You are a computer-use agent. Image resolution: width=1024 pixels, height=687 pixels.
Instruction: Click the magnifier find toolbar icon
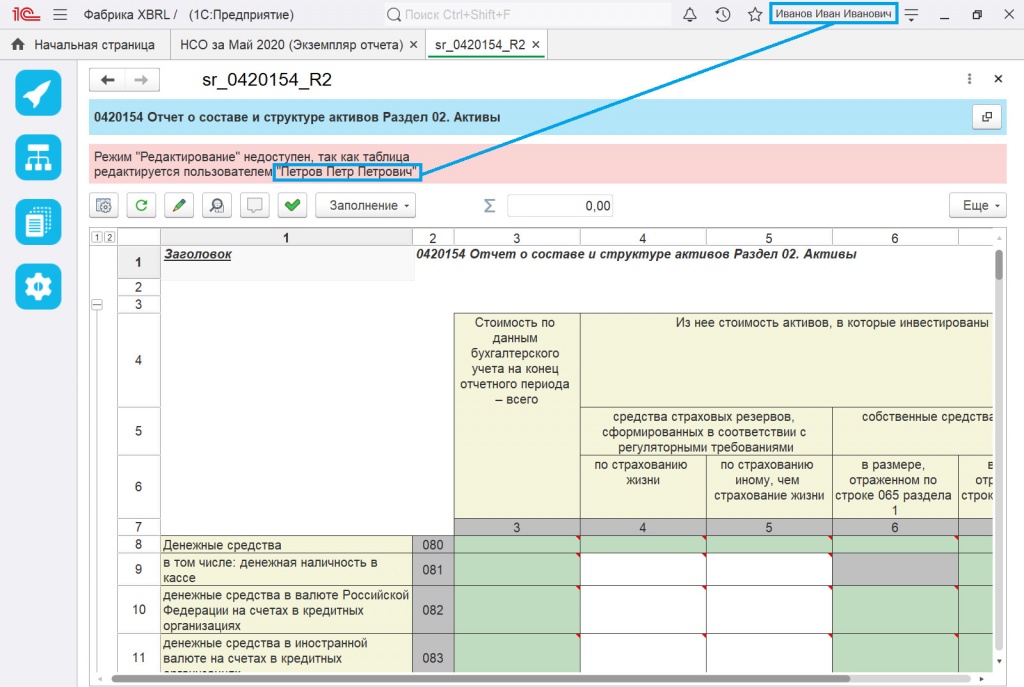click(x=217, y=206)
